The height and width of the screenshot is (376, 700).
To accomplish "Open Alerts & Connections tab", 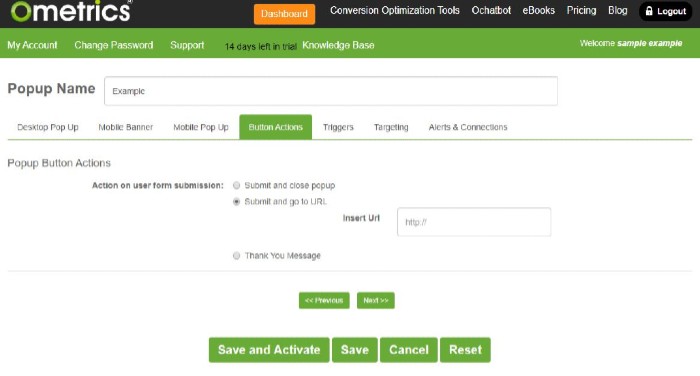I will click(468, 127).
